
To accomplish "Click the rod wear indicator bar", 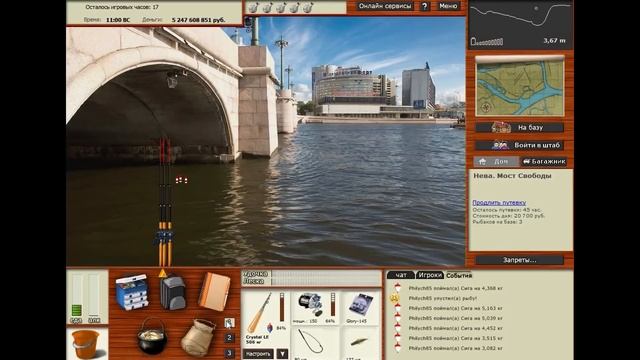I will (282, 307).
